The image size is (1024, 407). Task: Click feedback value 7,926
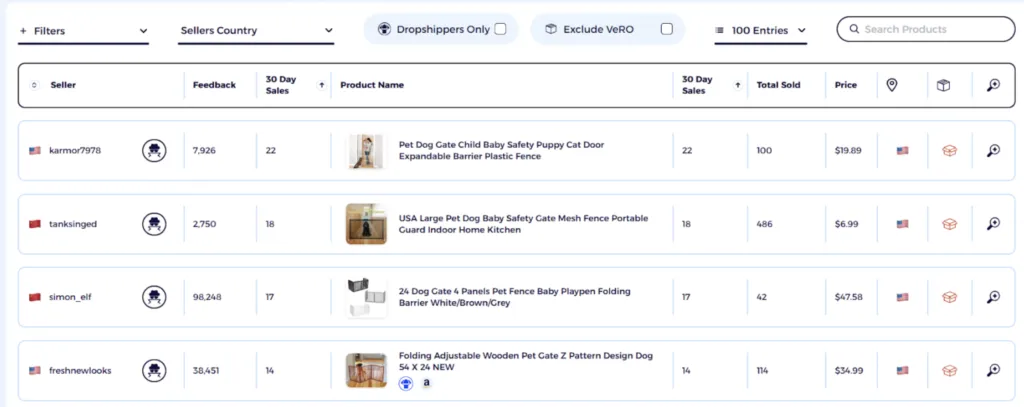[204, 151]
